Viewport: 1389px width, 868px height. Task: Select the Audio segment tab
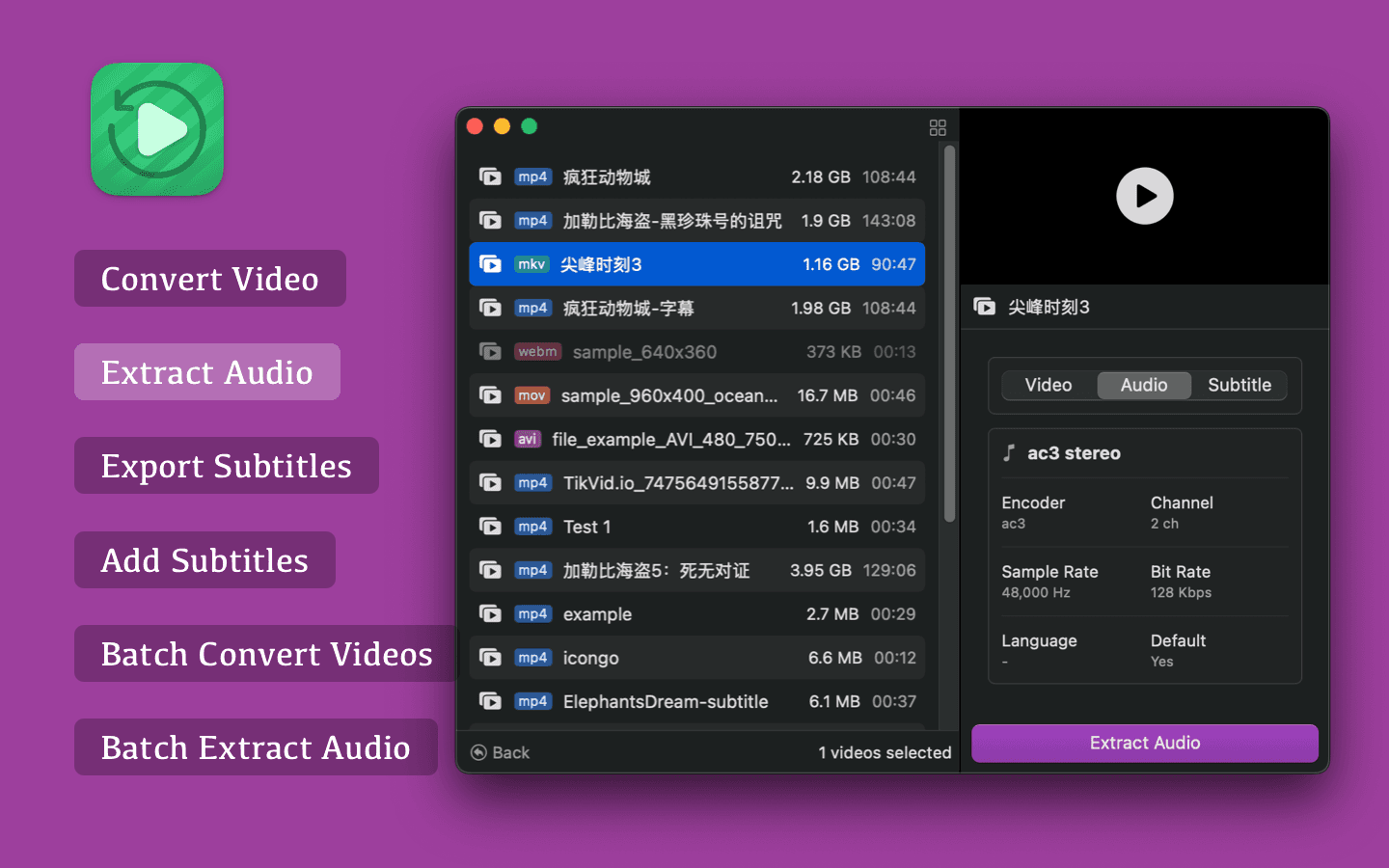(1144, 385)
